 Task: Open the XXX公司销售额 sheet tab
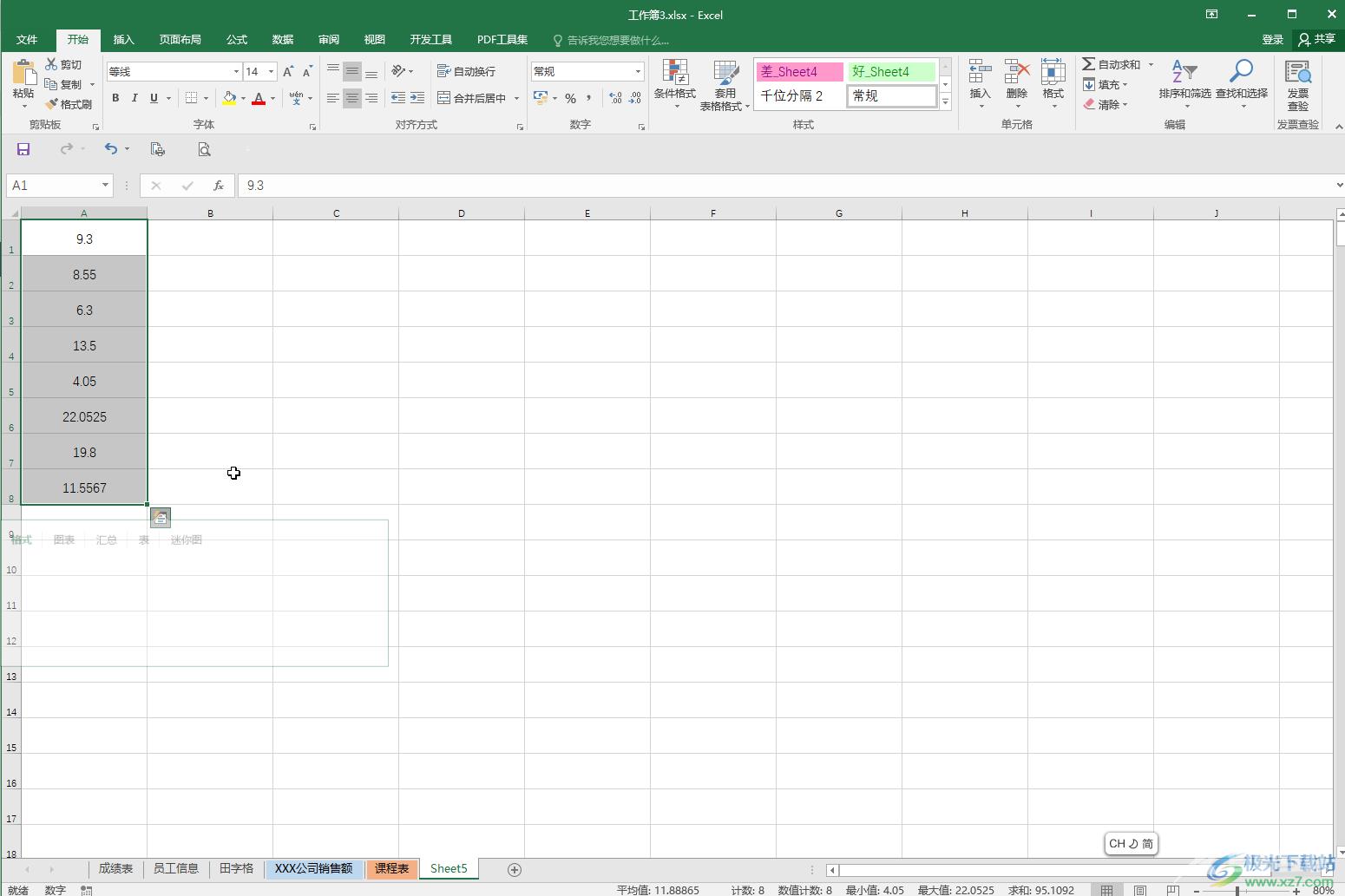click(x=313, y=868)
